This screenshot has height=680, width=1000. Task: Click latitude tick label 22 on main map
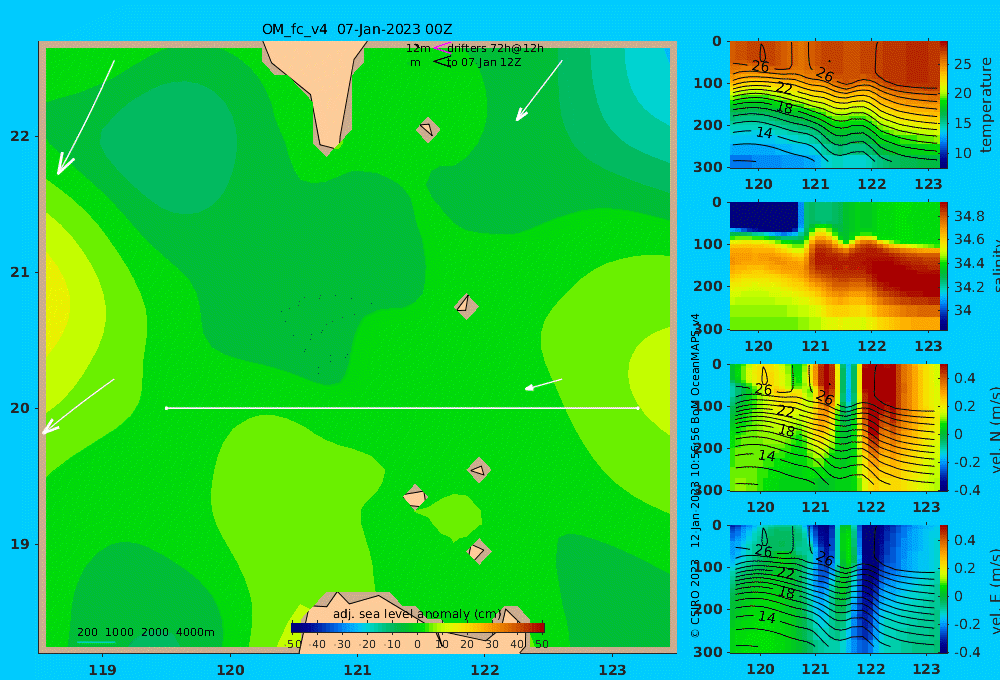pyautogui.click(x=20, y=136)
